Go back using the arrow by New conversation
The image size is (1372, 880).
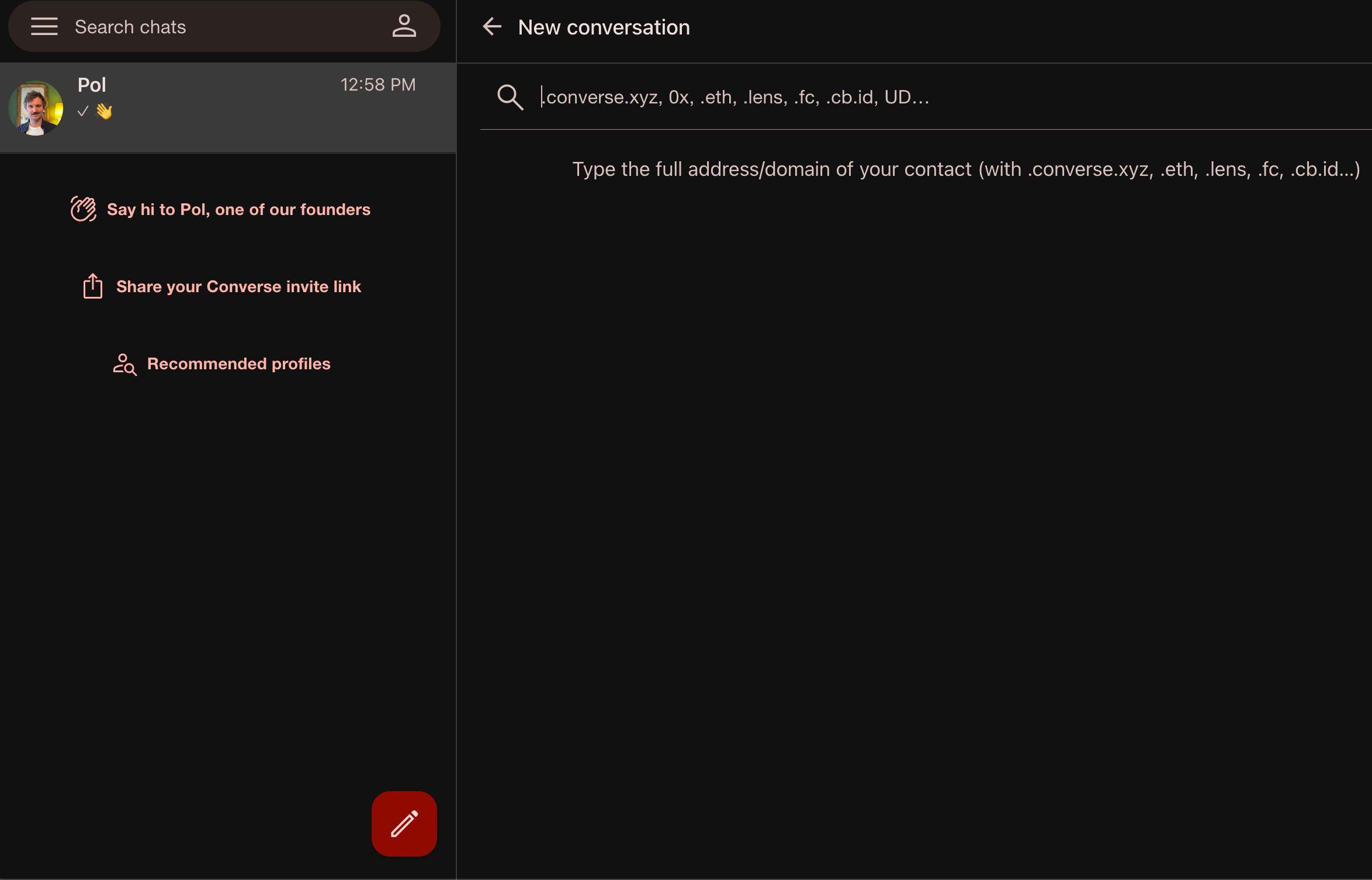492,26
